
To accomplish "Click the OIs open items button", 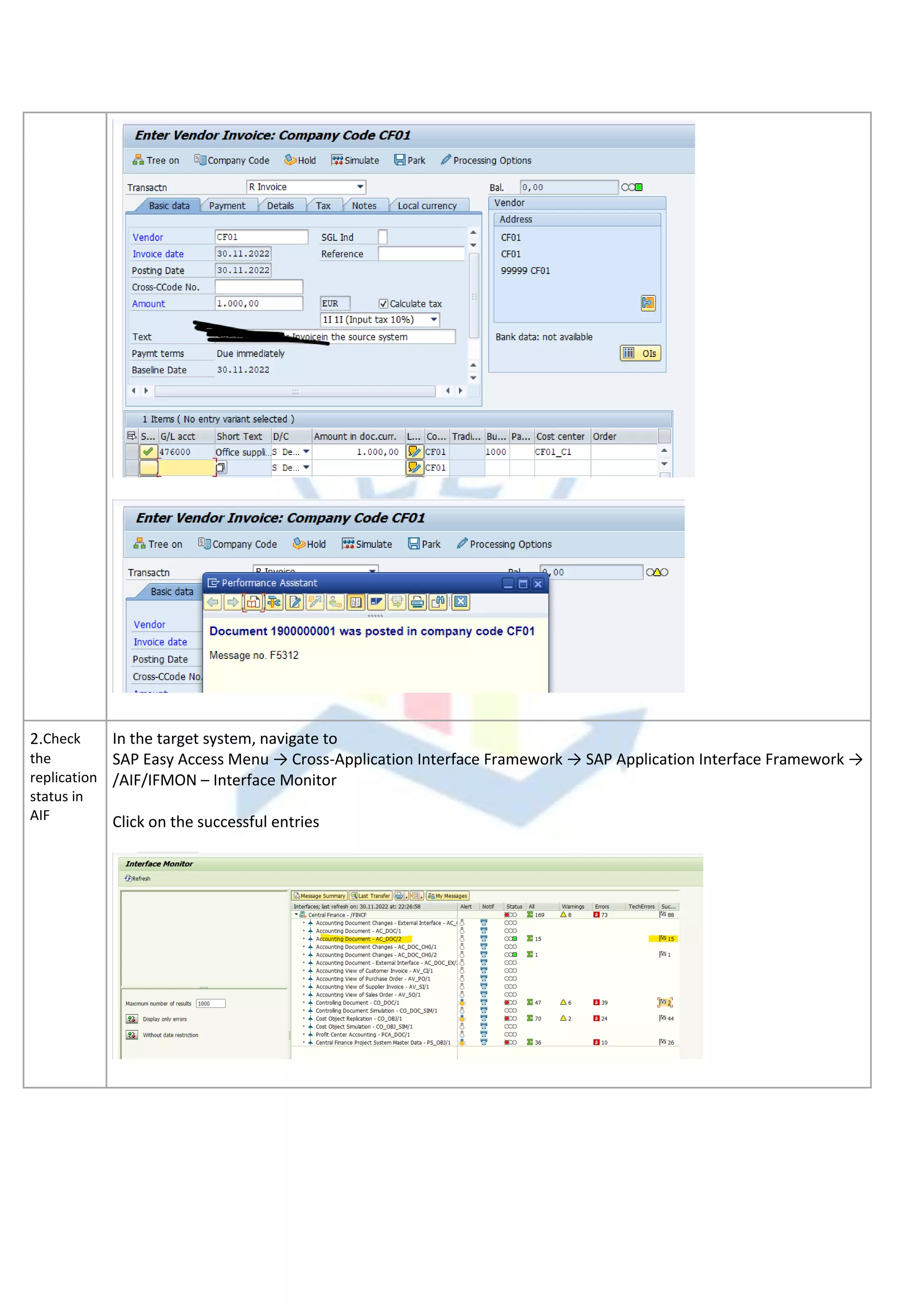I will pos(640,353).
